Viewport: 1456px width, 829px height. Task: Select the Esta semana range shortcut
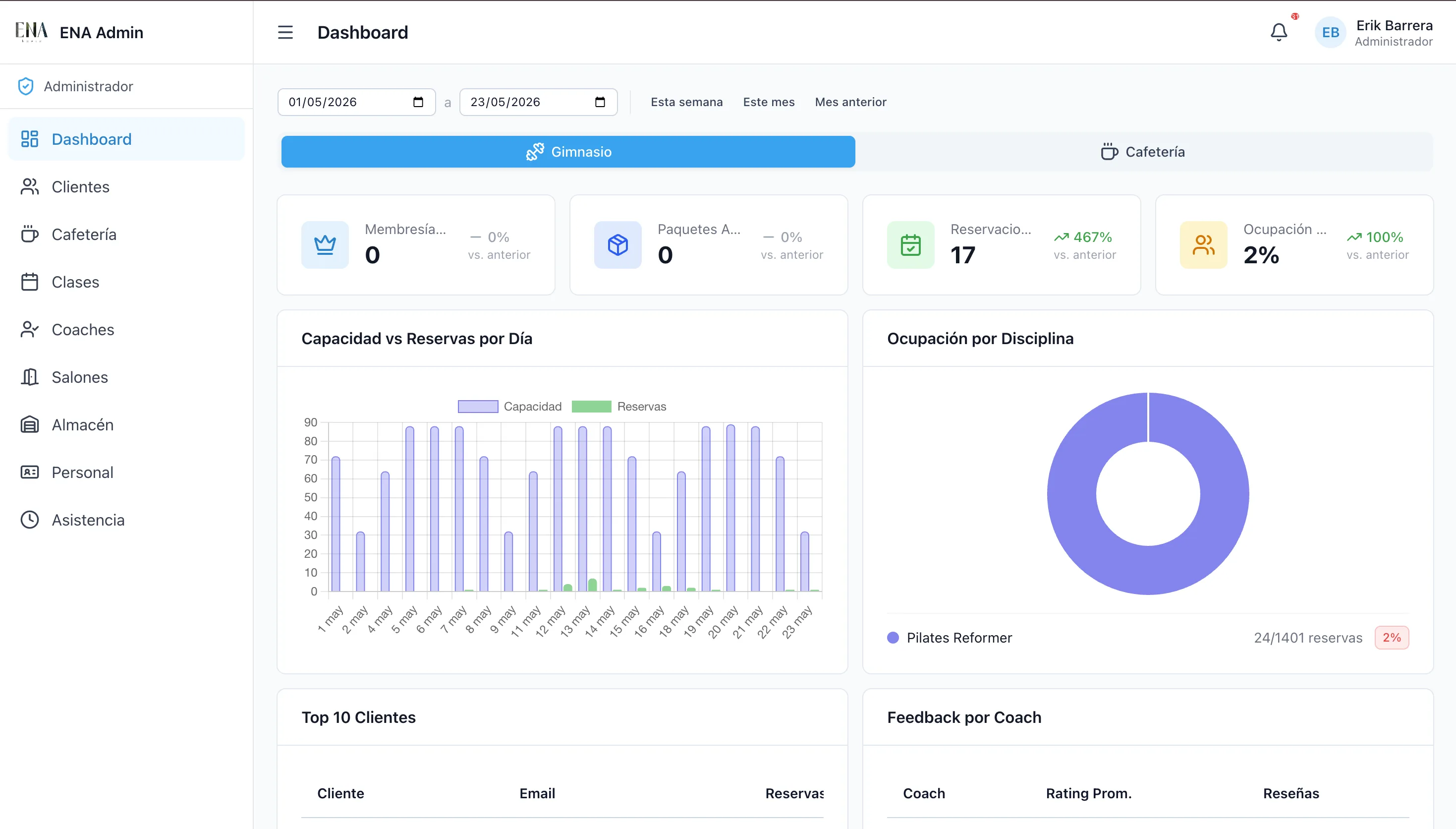click(687, 102)
